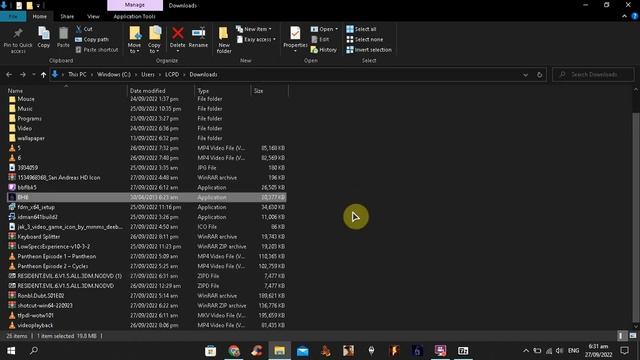Go up one folder level arrow
The width and height of the screenshot is (640, 360).
[43, 75]
